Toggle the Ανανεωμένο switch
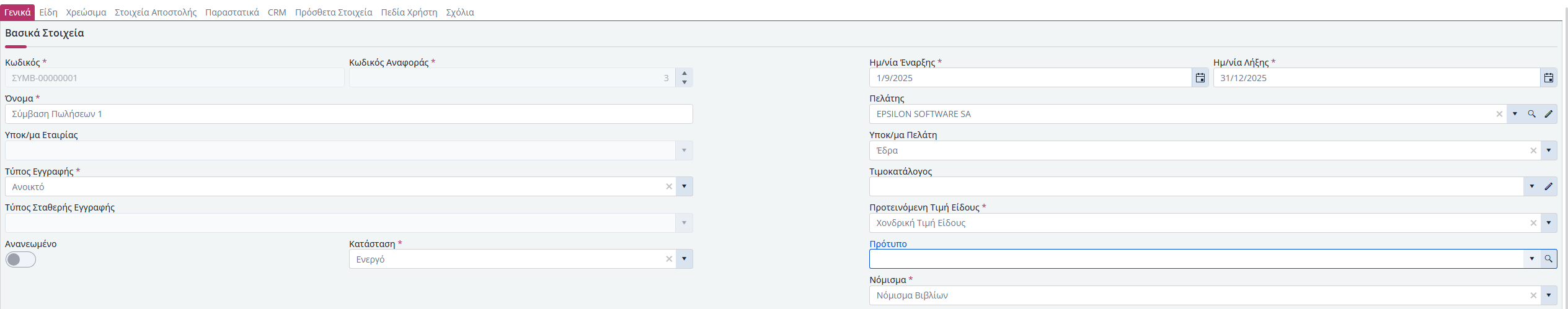The height and width of the screenshot is (309, 1568). click(x=20, y=259)
